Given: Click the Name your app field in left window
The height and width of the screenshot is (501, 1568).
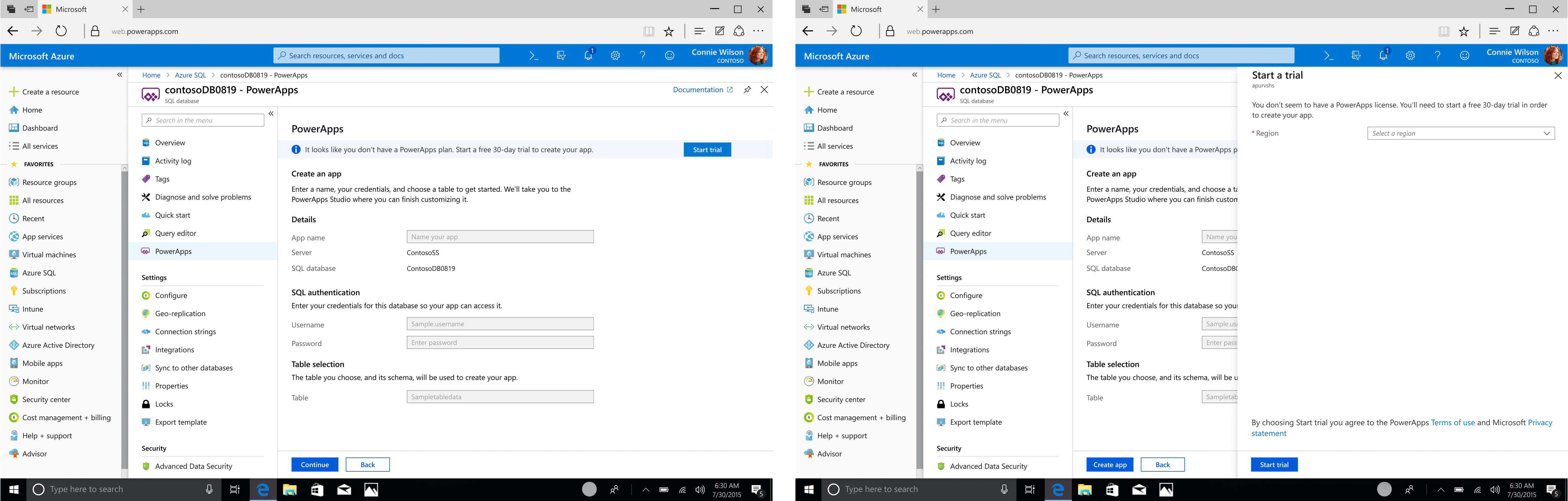Looking at the screenshot, I should 500,237.
